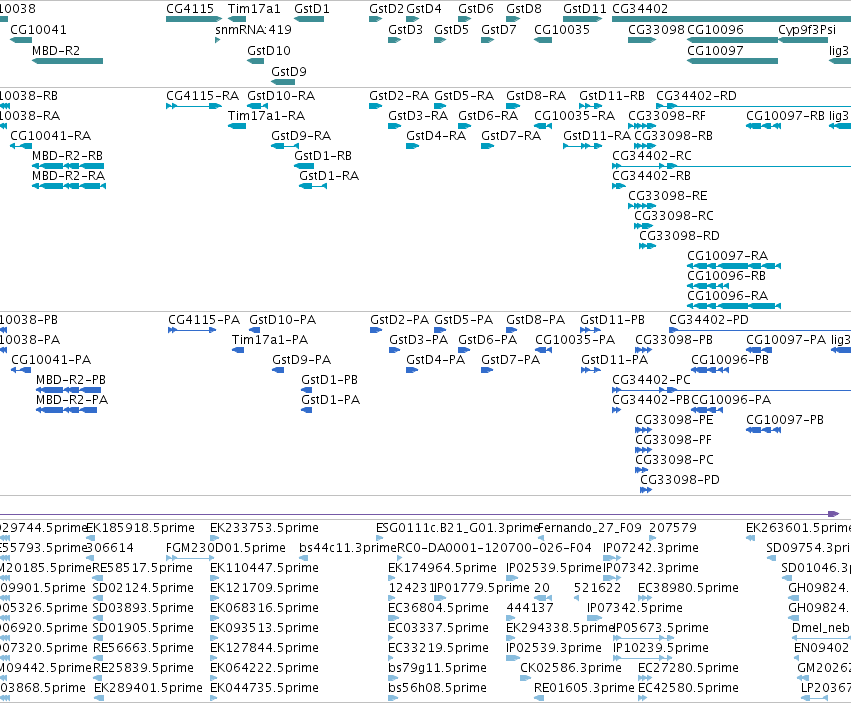Click the FGM230D01.5prime EST label
This screenshot has width=851, height=703.
coord(226,548)
